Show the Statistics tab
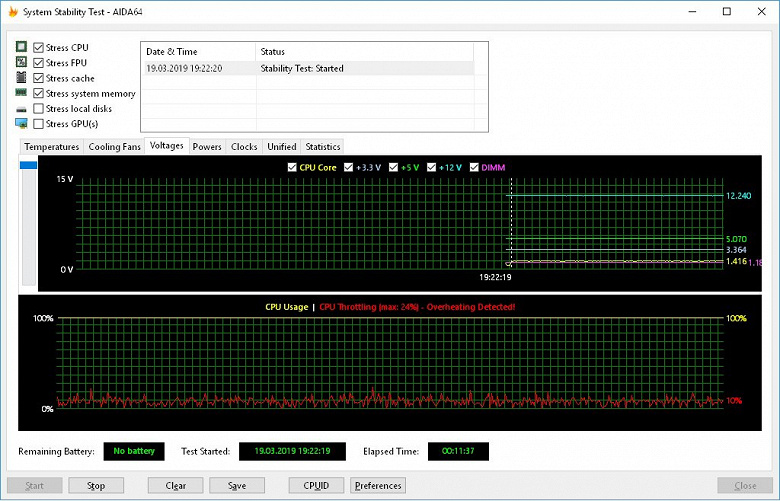Screen dimensions: 780x501 point(323,147)
